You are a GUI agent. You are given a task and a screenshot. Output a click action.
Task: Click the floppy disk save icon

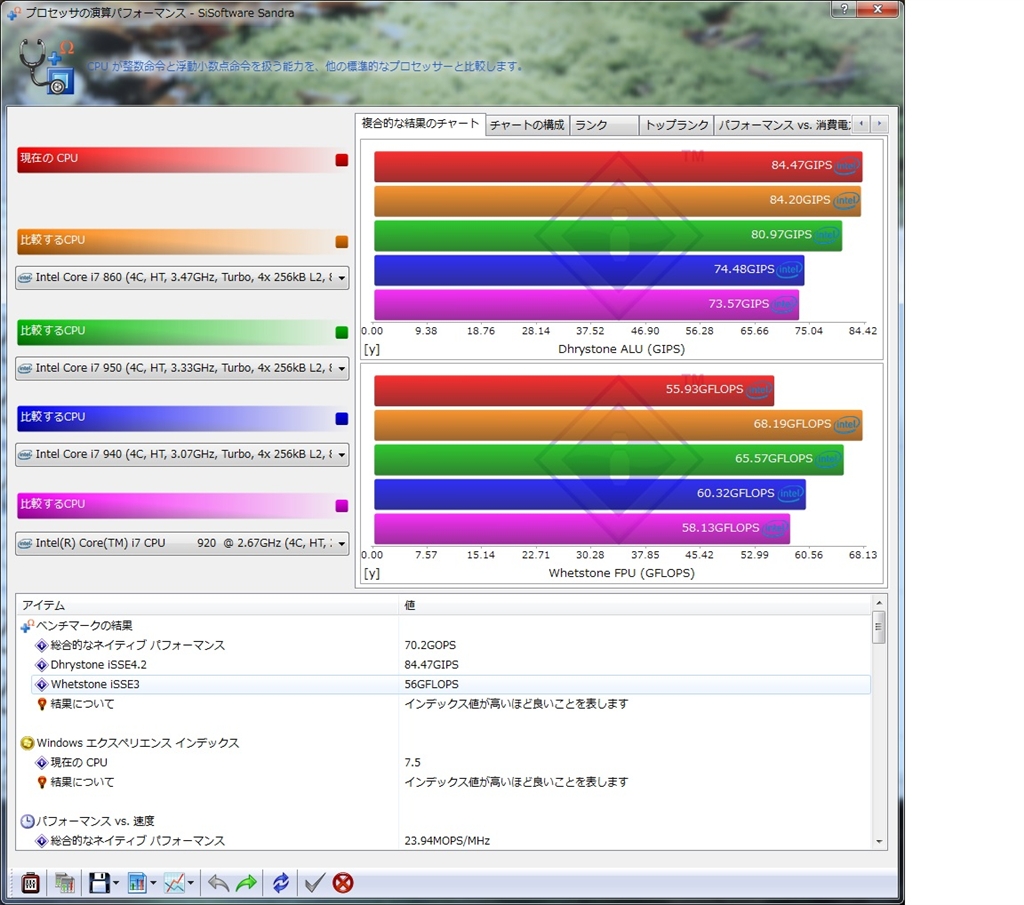[x=99, y=883]
